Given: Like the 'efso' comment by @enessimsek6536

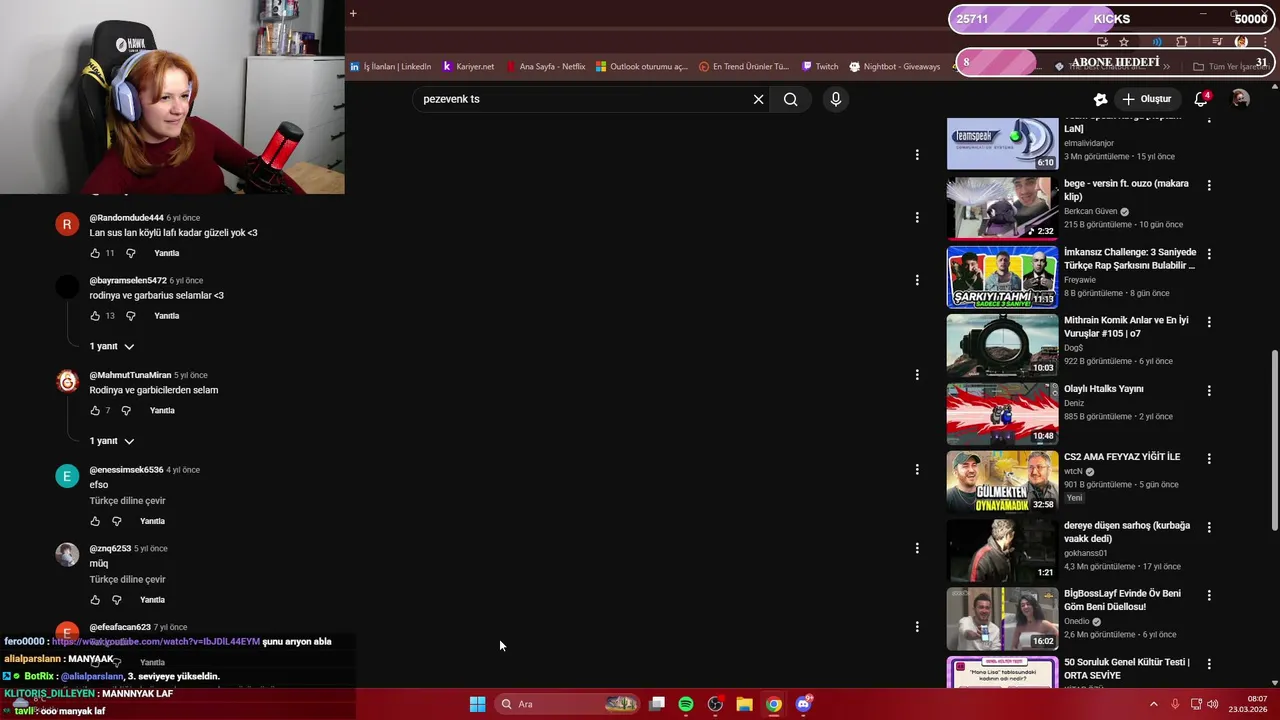Looking at the screenshot, I should click(x=95, y=521).
